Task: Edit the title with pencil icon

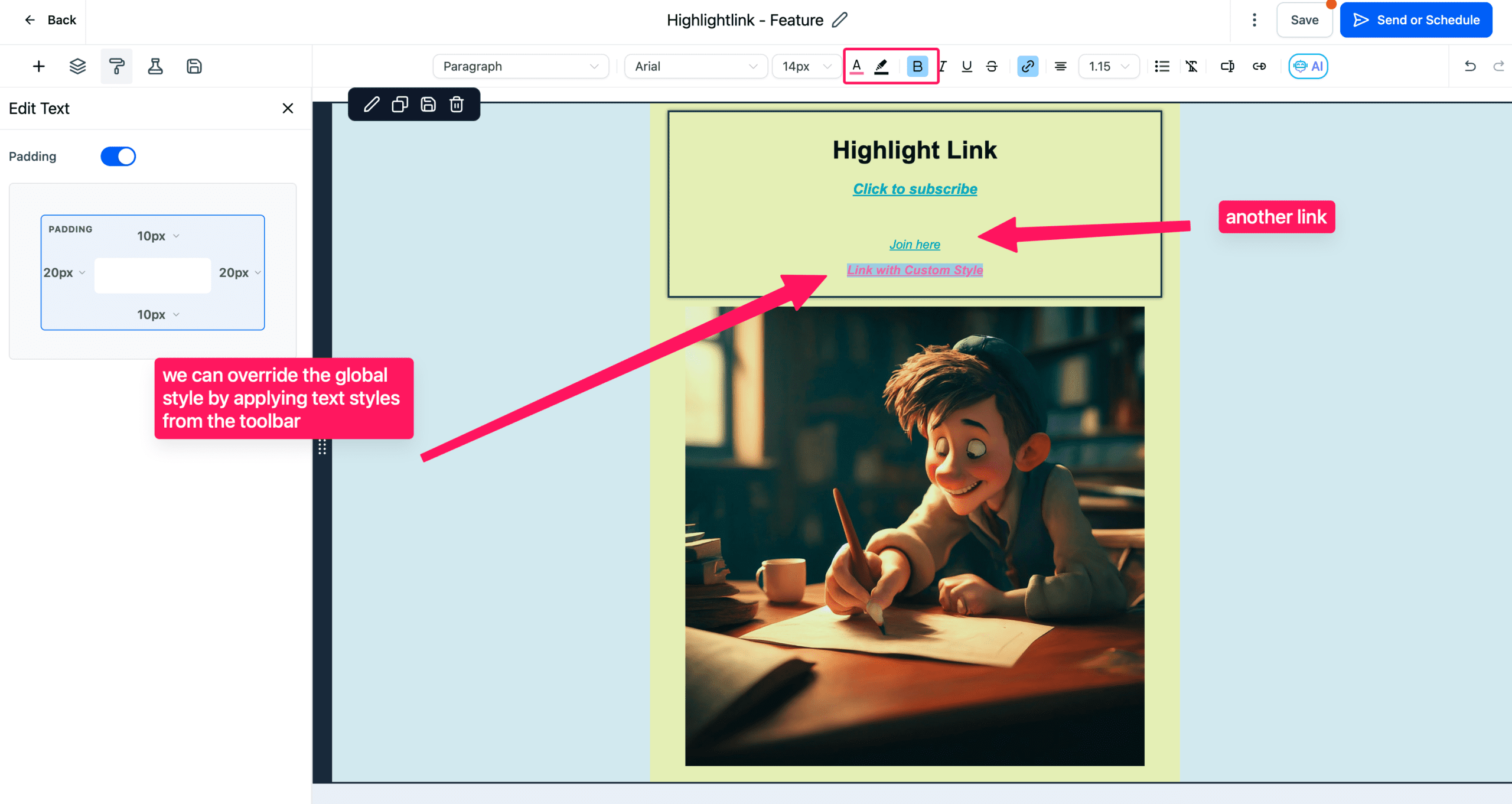Action: coord(839,20)
